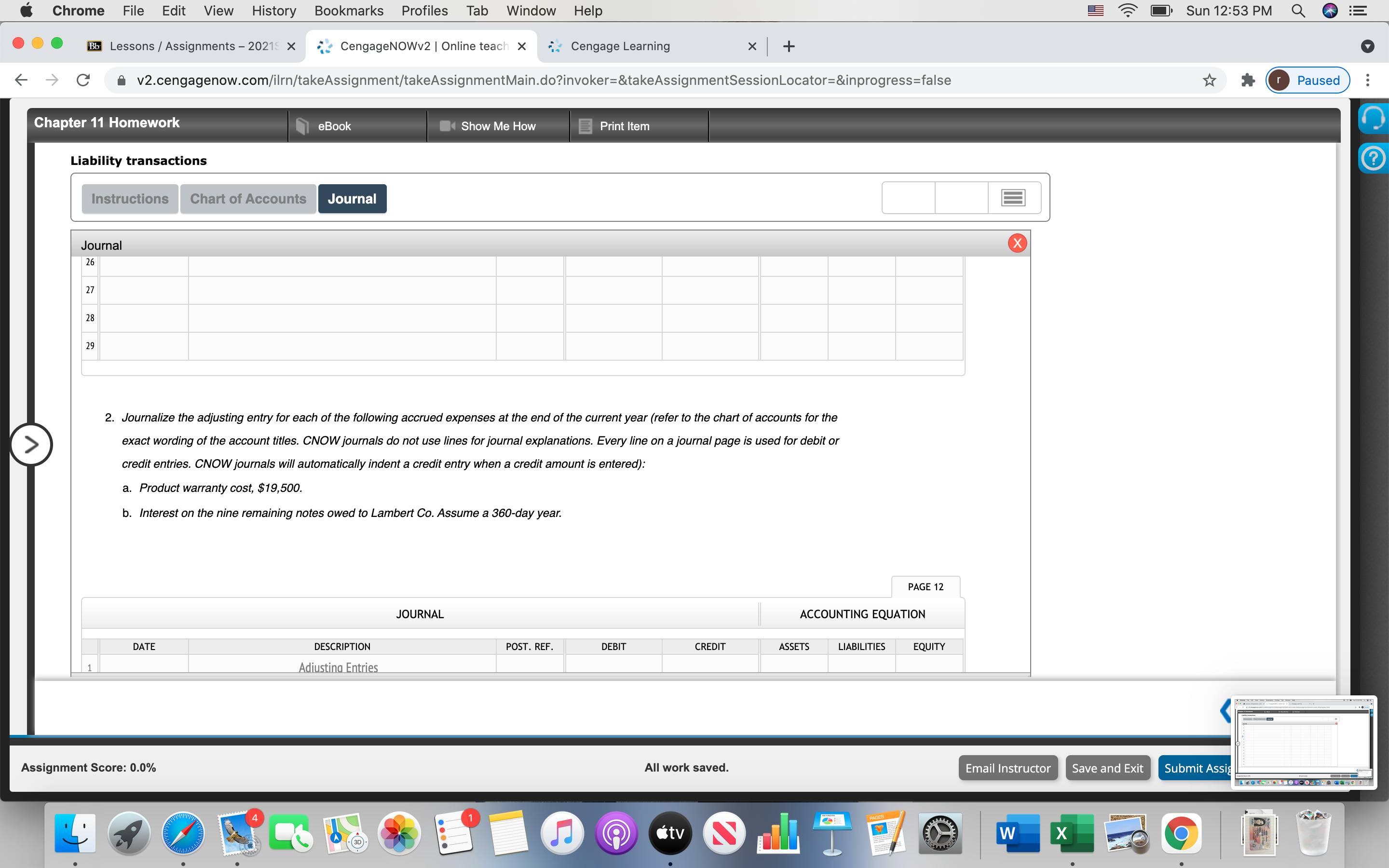Bookmark the page using the star icon
The width and height of the screenshot is (1389, 868).
click(1209, 81)
